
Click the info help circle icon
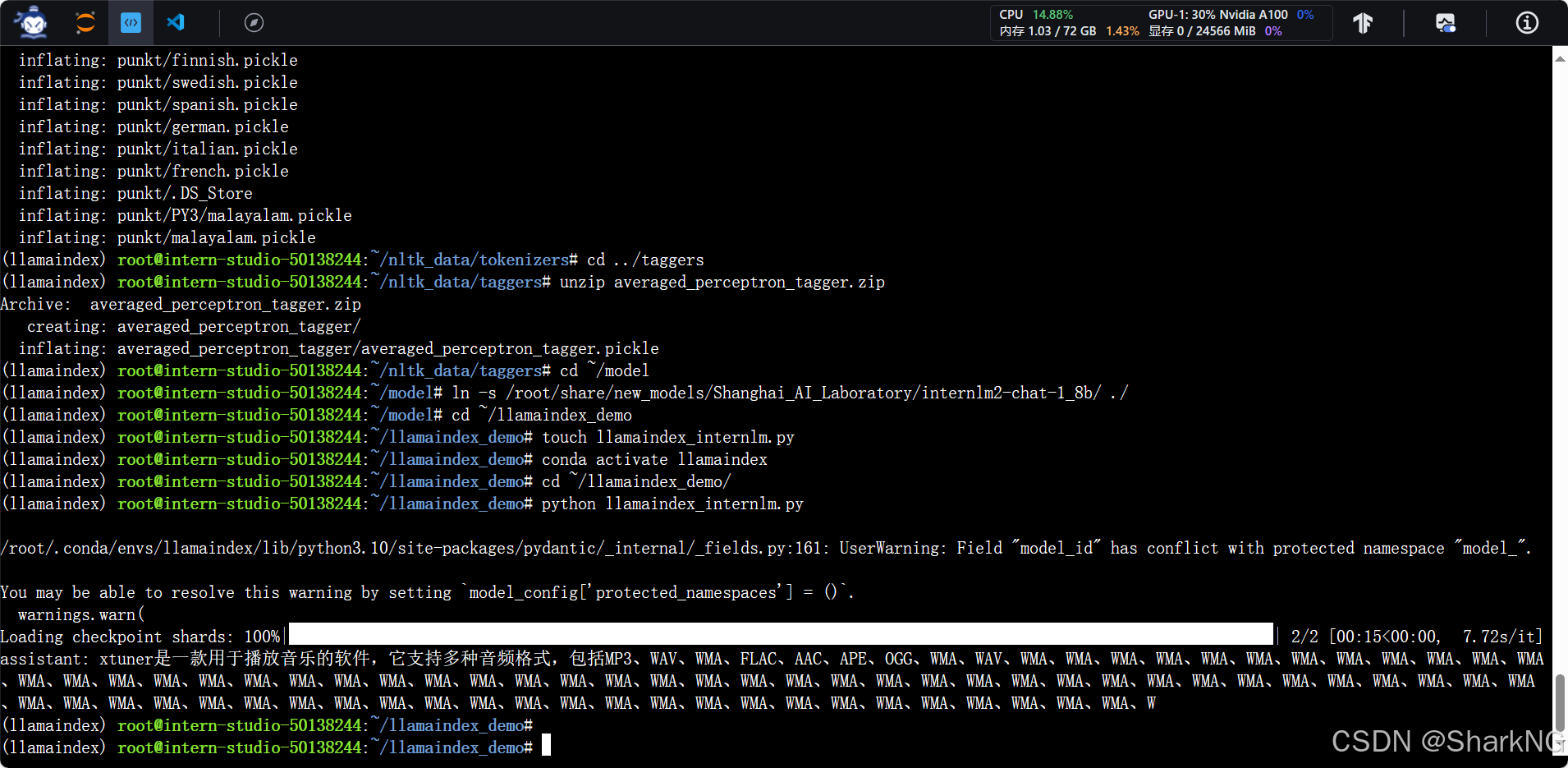[1527, 23]
